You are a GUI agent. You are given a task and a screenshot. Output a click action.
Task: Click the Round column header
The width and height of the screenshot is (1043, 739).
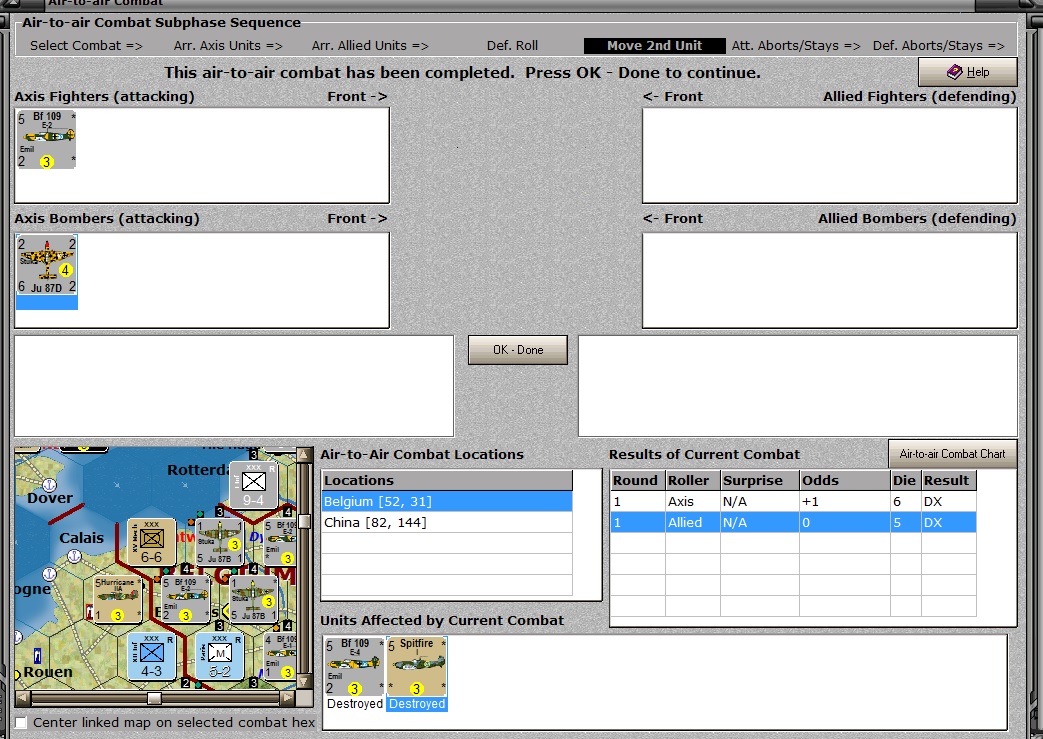[x=637, y=480]
